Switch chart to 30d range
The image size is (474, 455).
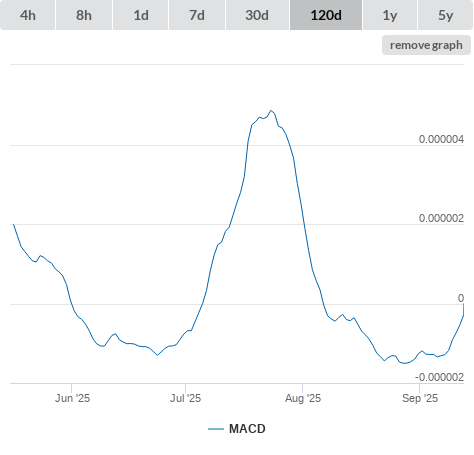(257, 15)
